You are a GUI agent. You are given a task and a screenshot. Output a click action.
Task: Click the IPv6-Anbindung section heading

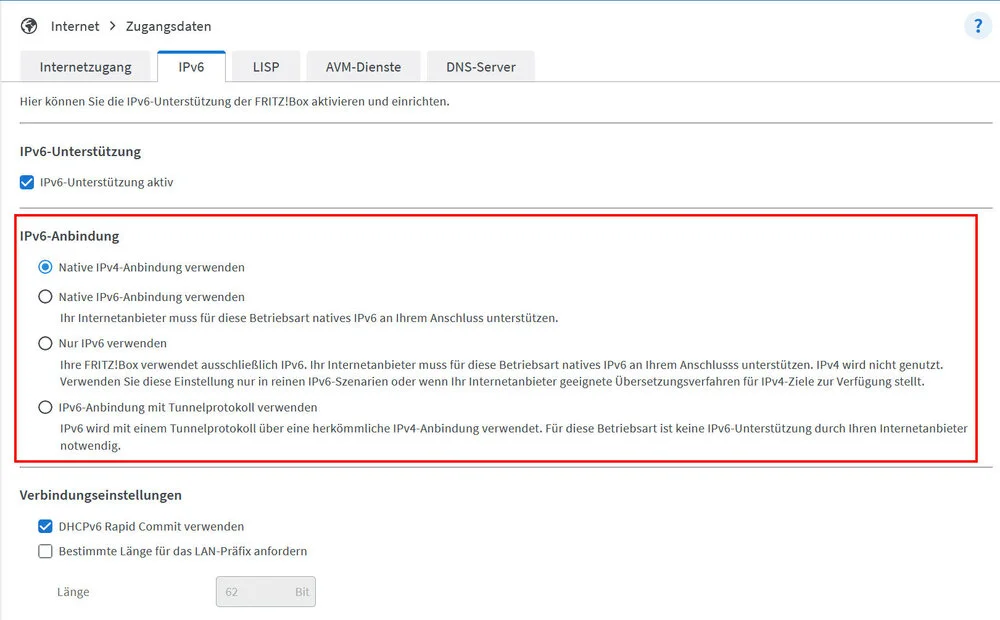(69, 236)
